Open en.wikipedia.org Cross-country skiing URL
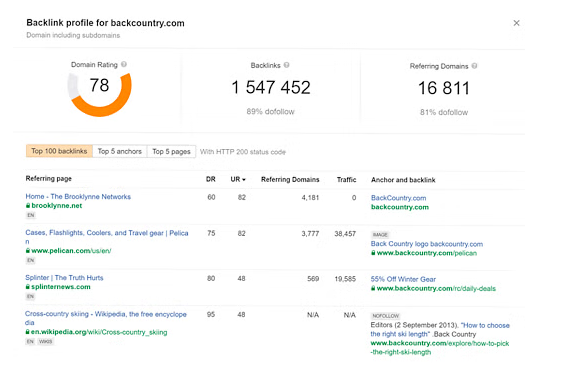This screenshot has height=377, width=584. [x=99, y=332]
